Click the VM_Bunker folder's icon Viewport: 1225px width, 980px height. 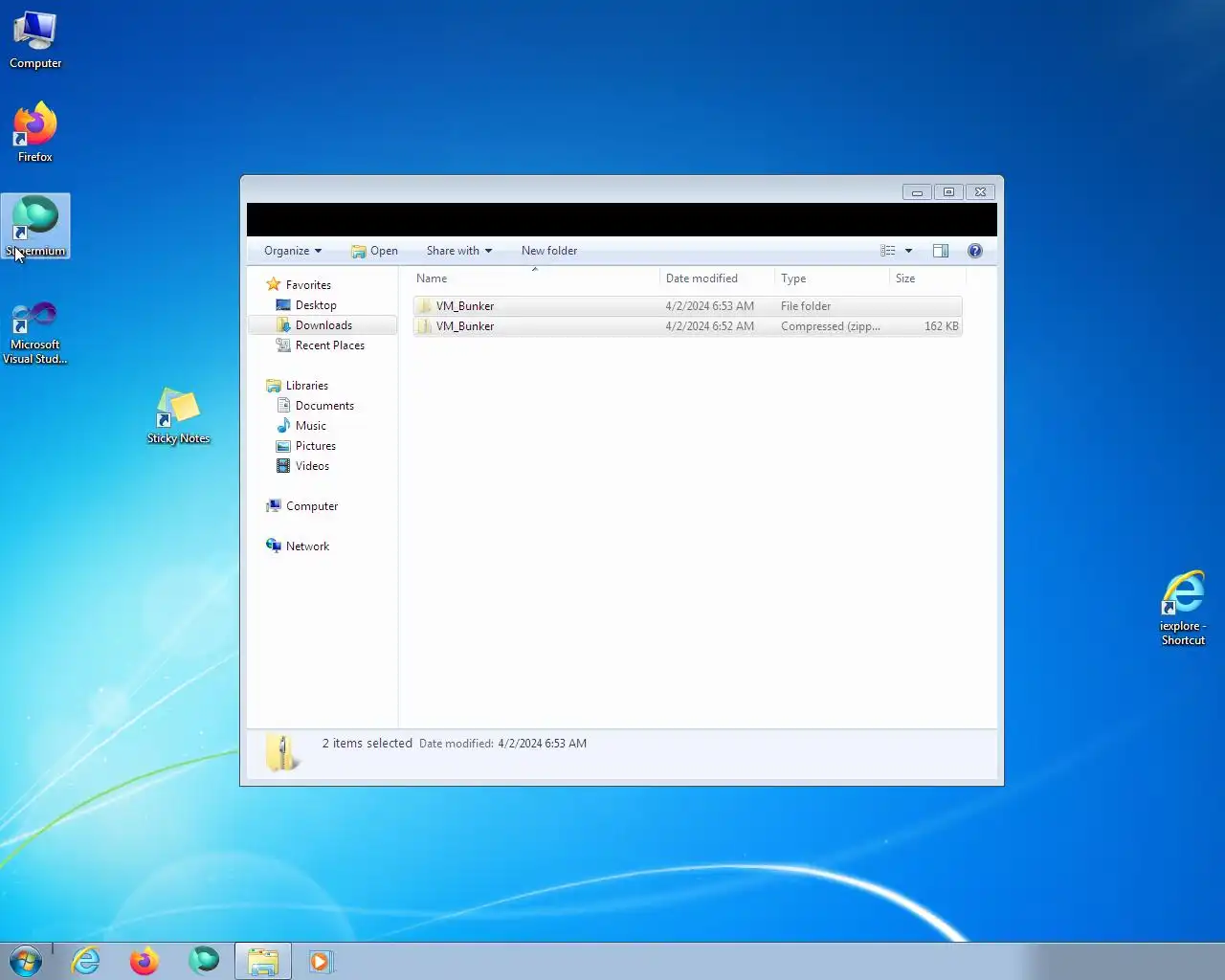click(x=425, y=306)
